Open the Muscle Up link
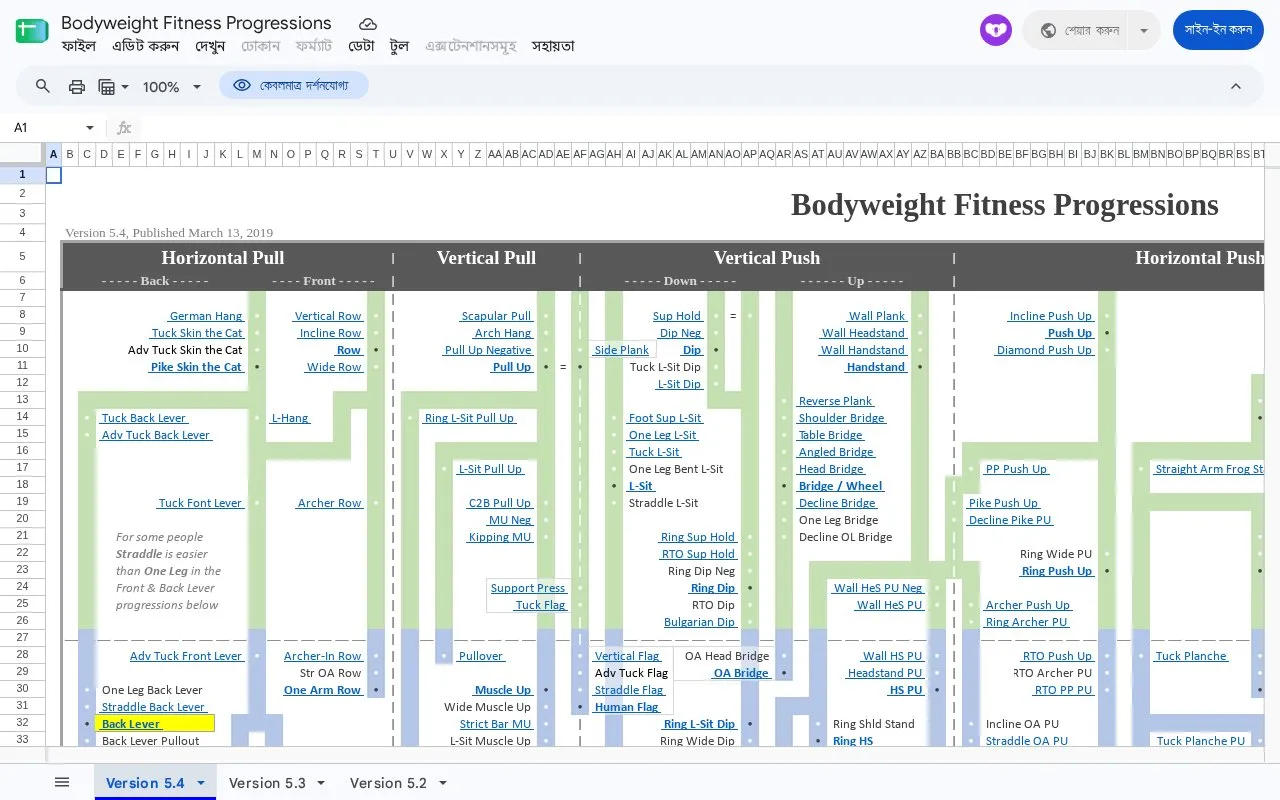Viewport: 1280px width, 800px height. click(x=503, y=690)
